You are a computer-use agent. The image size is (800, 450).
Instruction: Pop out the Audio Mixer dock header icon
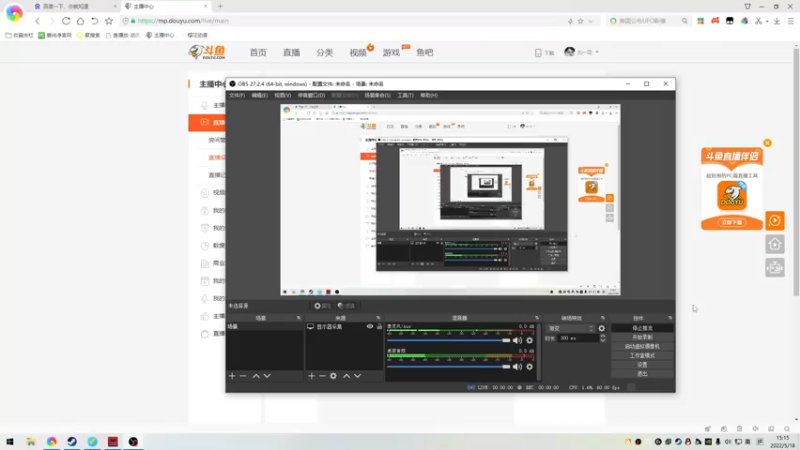point(537,318)
